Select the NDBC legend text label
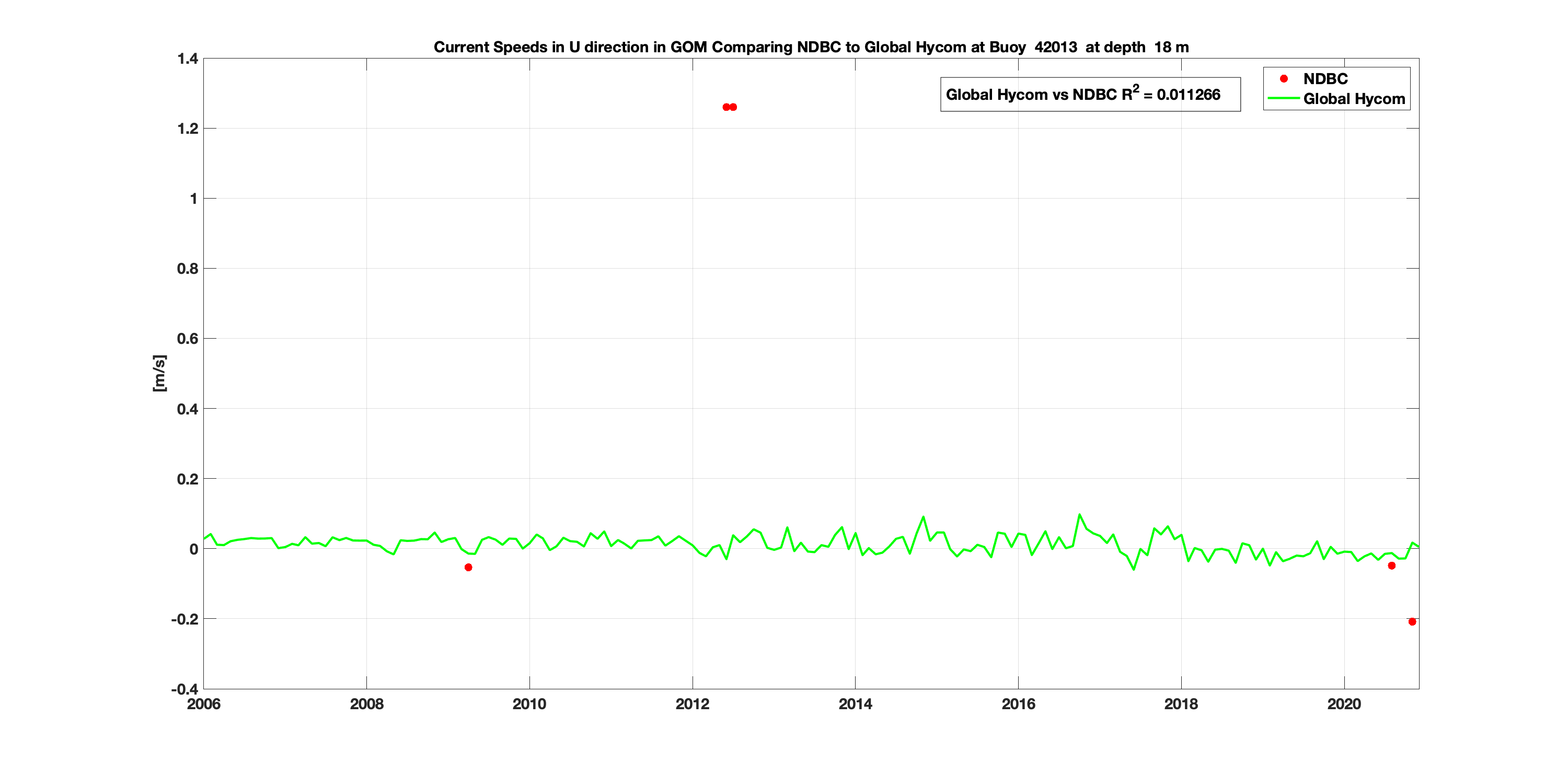The height and width of the screenshot is (774, 1568). 1325,78
